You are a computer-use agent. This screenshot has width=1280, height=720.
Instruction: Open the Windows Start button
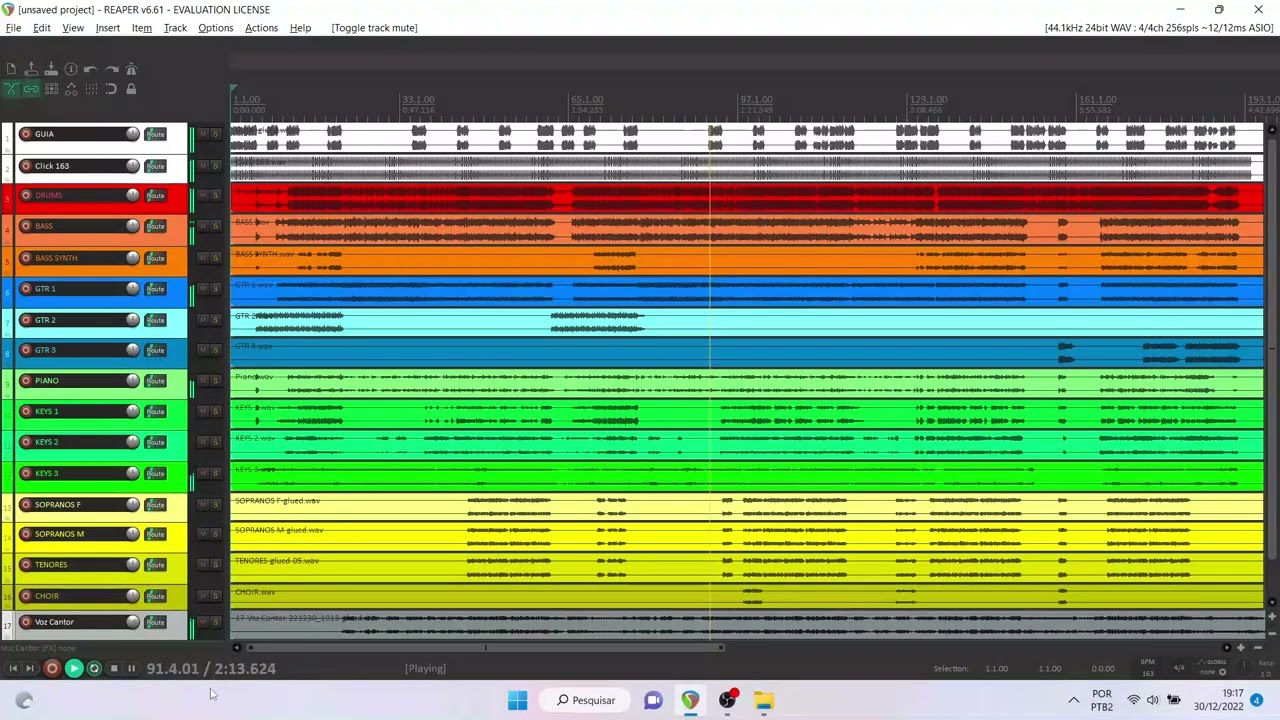[517, 700]
